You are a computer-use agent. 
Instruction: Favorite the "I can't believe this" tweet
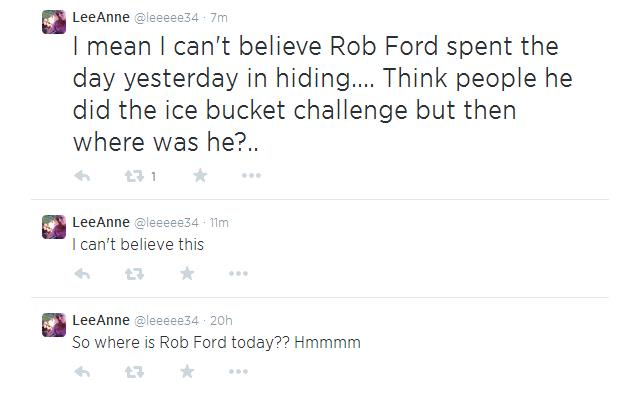point(187,274)
